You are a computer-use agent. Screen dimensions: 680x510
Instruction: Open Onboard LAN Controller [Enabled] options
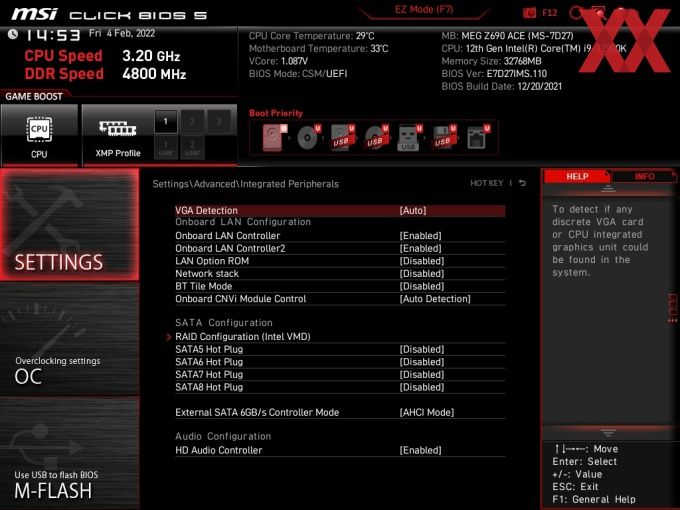tap(420, 236)
